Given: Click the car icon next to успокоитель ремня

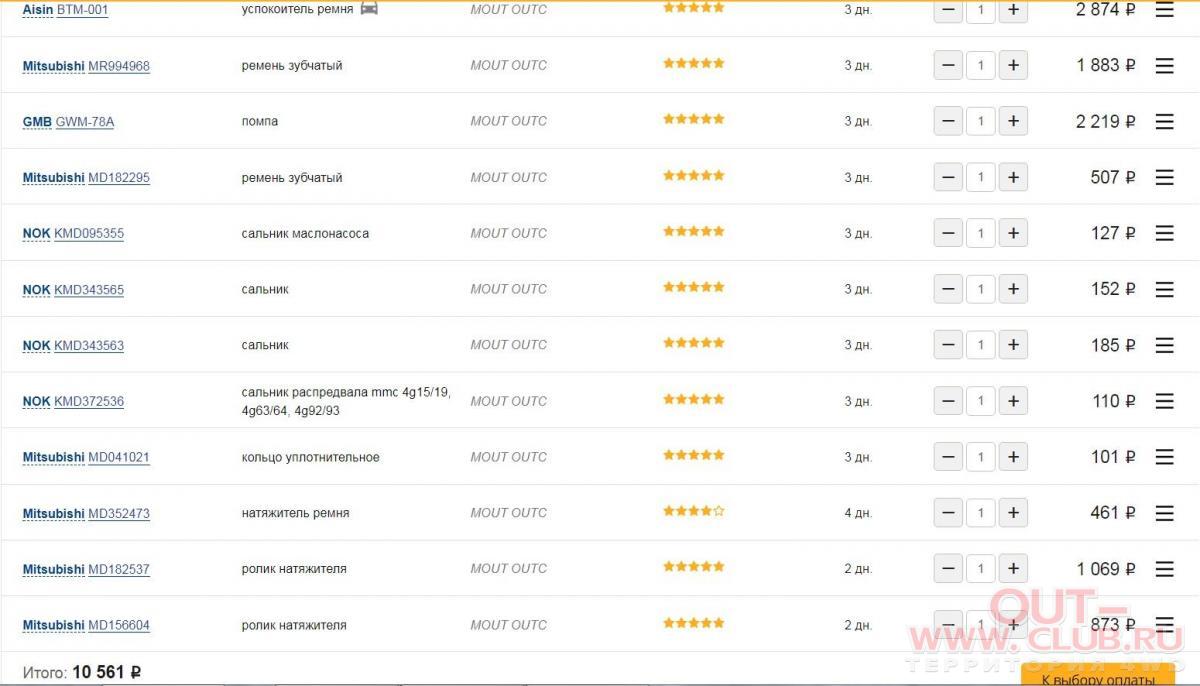Looking at the screenshot, I should click(369, 8).
